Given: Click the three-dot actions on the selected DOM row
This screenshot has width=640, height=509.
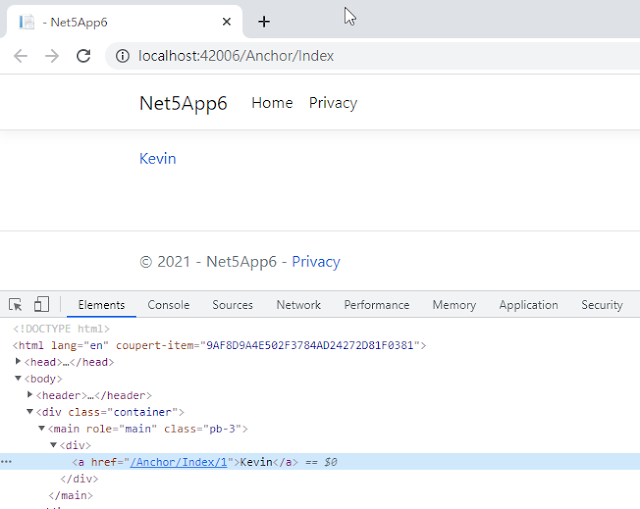Looking at the screenshot, I should (x=7, y=462).
